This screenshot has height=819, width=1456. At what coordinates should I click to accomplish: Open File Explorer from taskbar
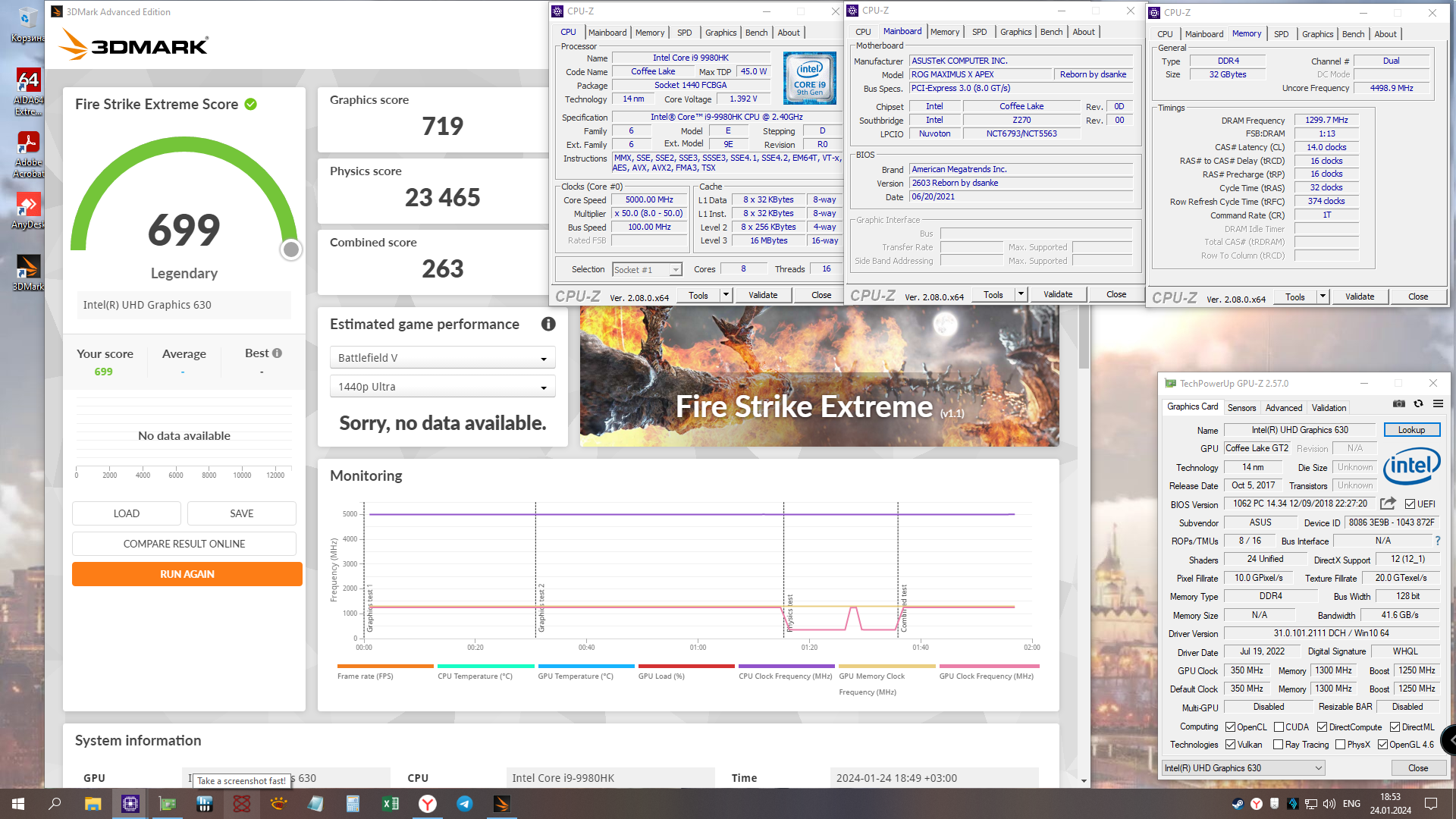tap(93, 804)
